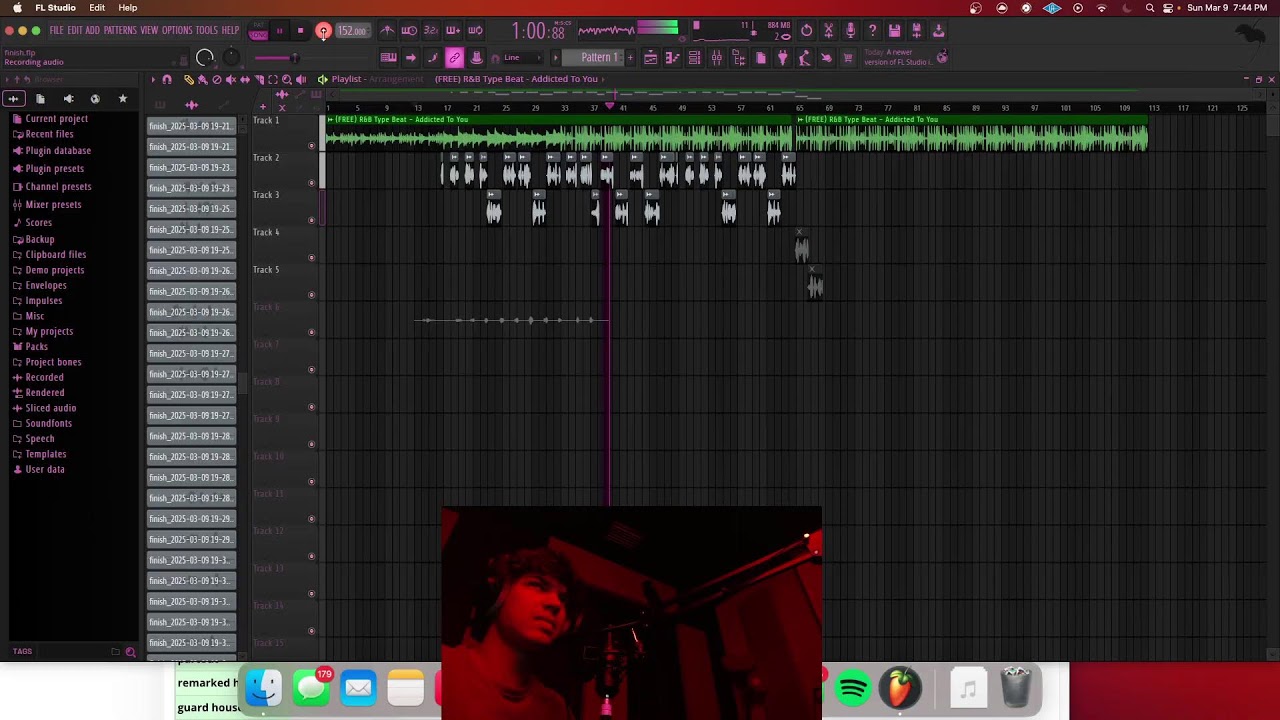Mute Track 3 with its toggle dot
Screen dimensions: 1280x720
tap(311, 220)
